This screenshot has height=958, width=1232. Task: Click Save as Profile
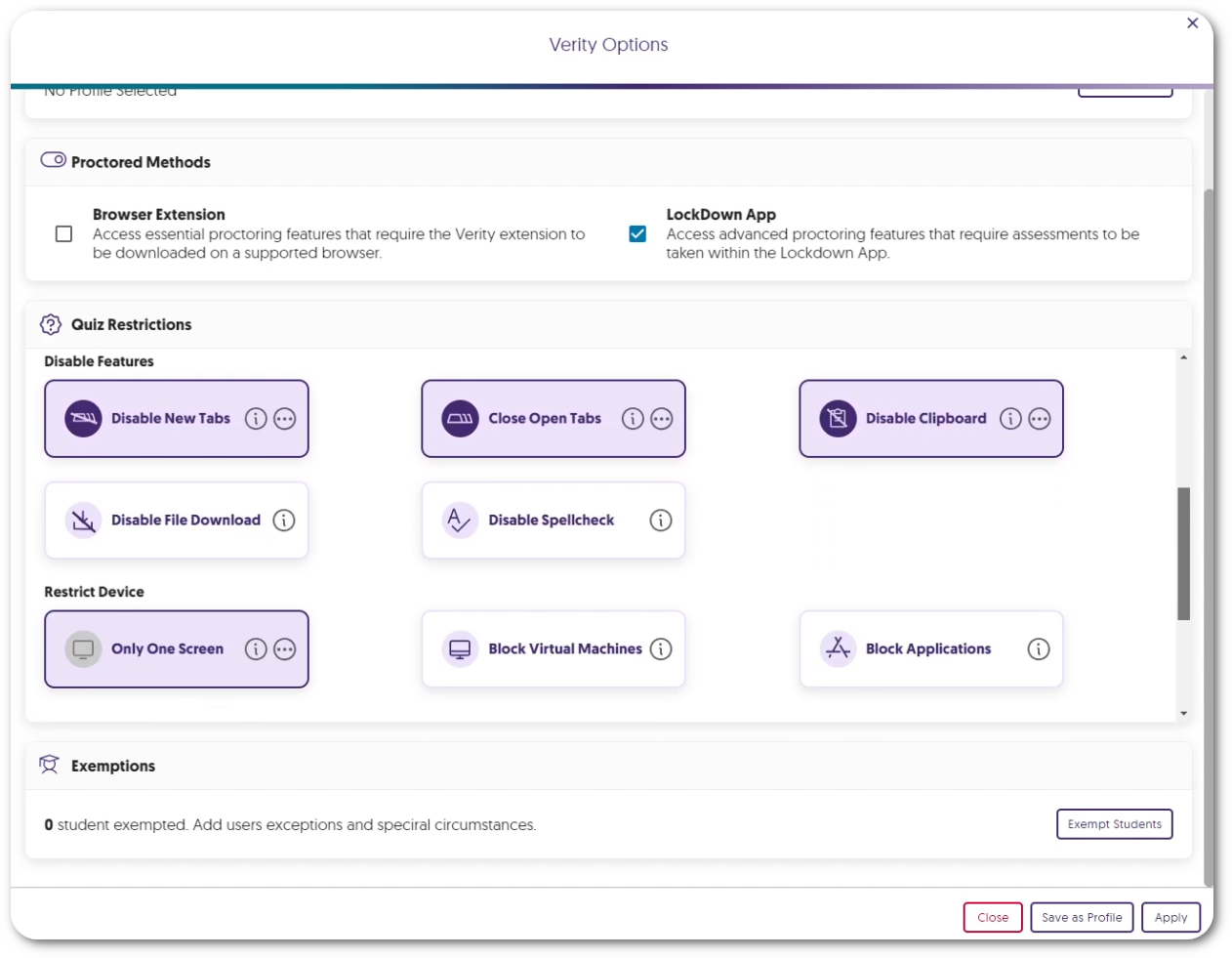1082,918
